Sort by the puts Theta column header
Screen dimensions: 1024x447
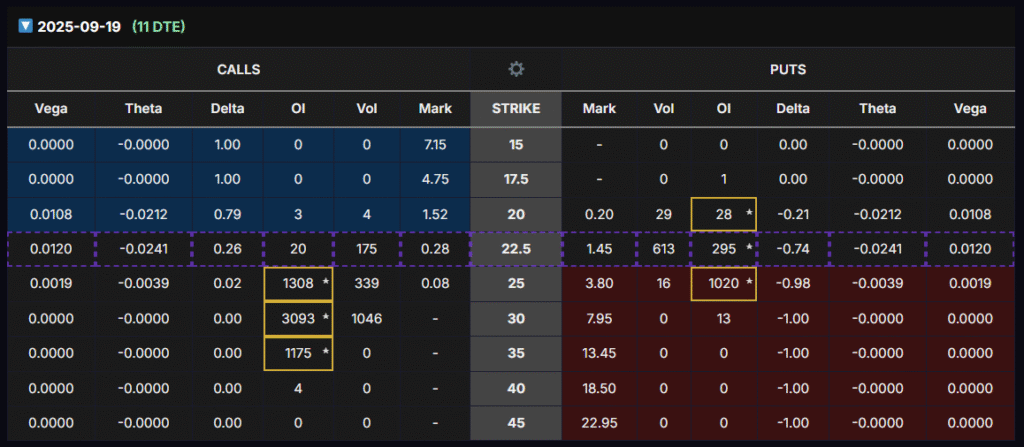pos(877,108)
